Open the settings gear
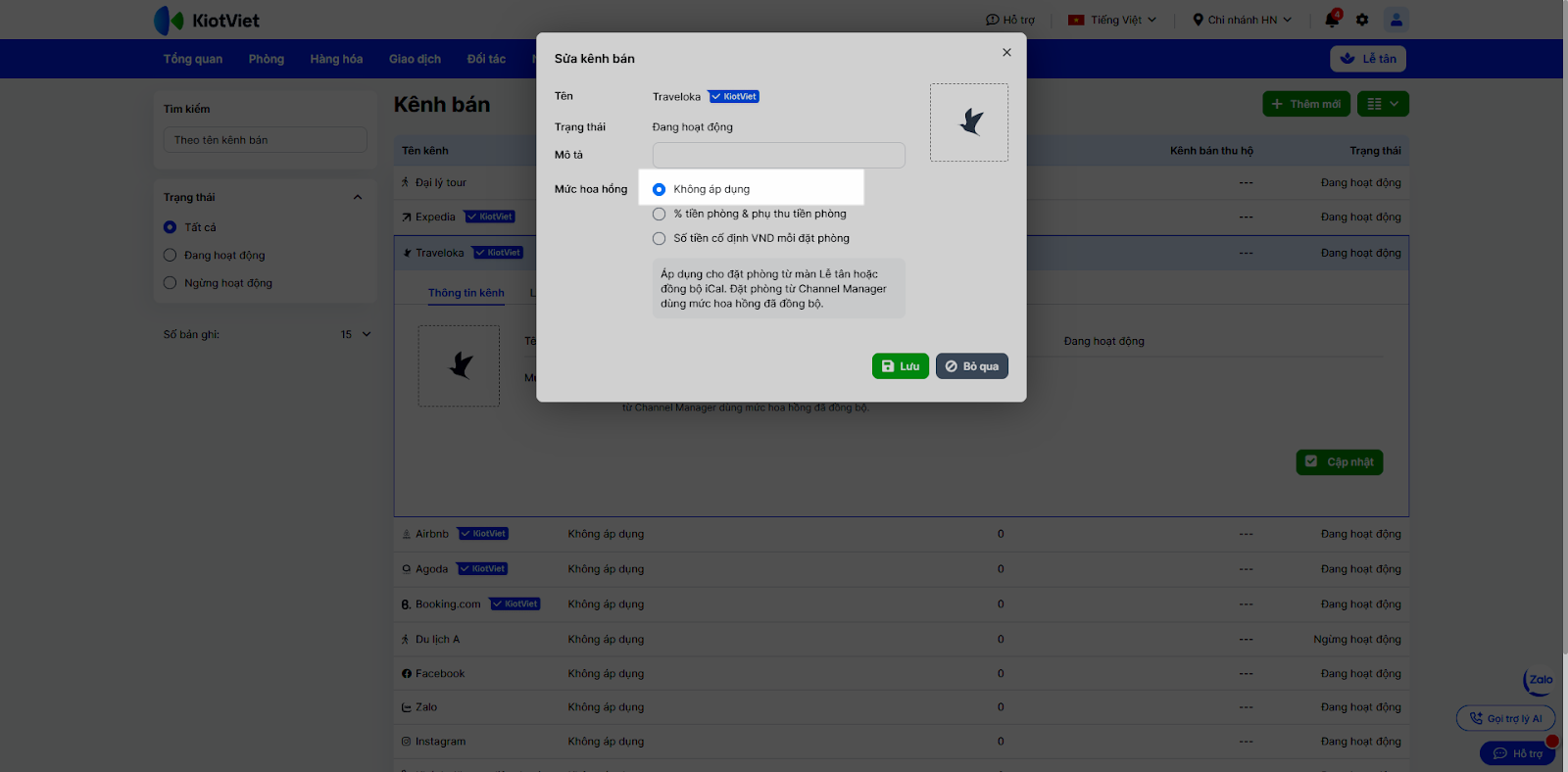The height and width of the screenshot is (772, 1568). tap(1362, 20)
